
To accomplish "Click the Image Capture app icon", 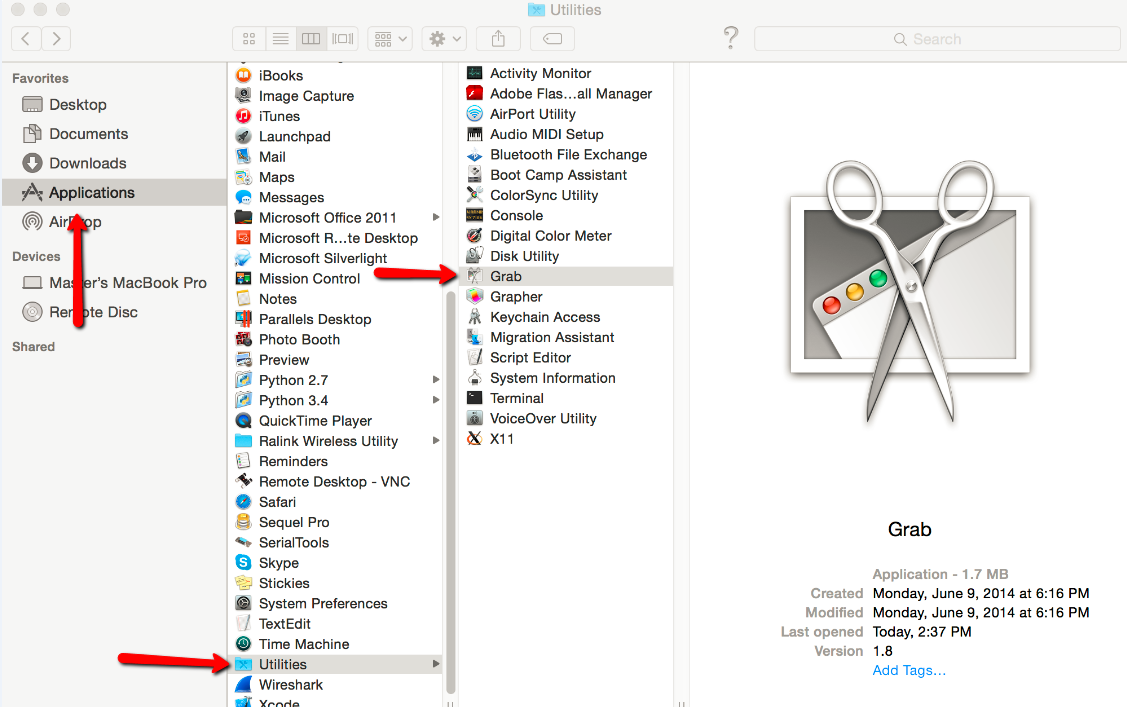I will (x=244, y=96).
